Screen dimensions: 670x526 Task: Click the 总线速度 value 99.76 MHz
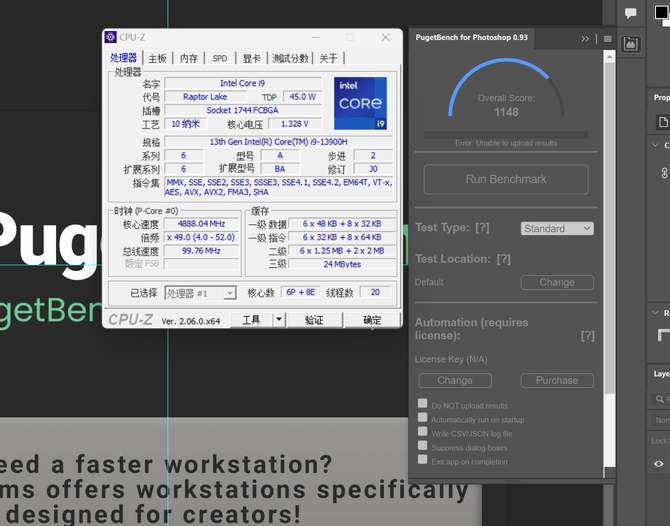pyautogui.click(x=201, y=251)
